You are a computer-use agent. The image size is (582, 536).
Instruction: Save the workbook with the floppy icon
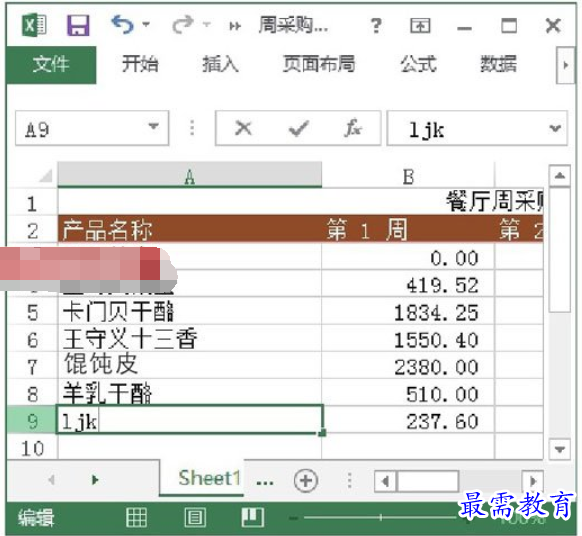[x=78, y=25]
